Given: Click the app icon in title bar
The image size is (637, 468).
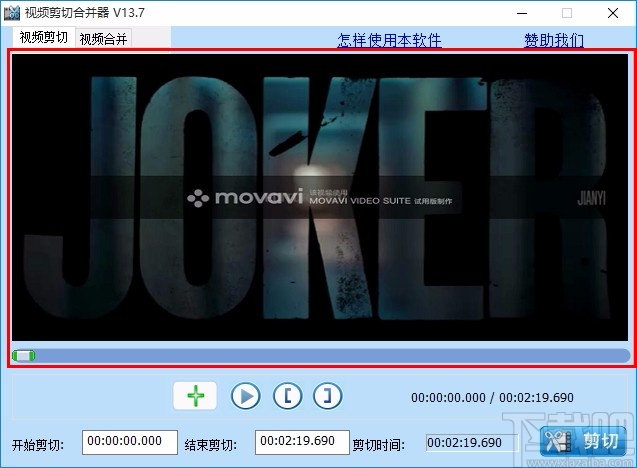Looking at the screenshot, I should [12, 13].
